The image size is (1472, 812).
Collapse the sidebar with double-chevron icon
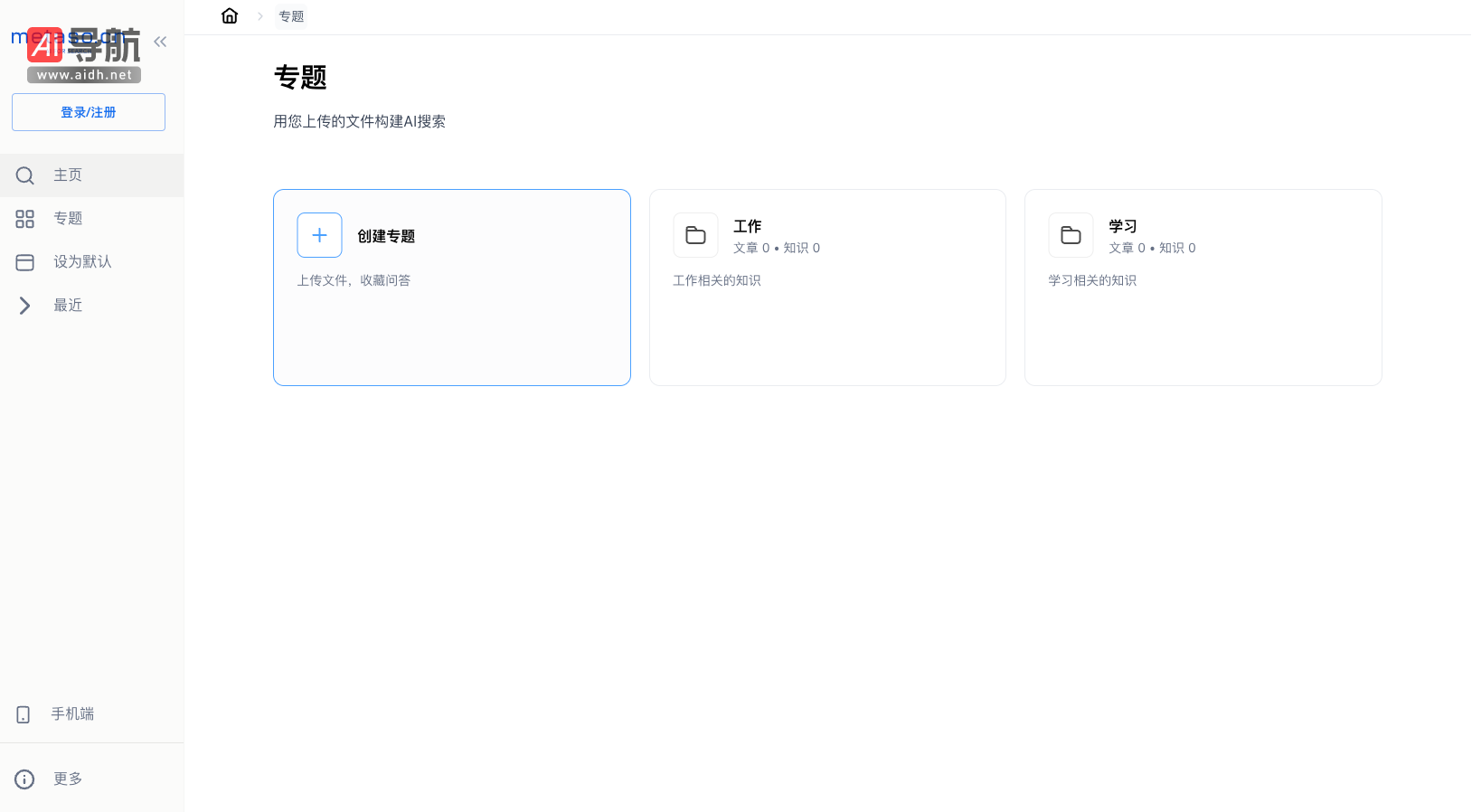point(160,42)
